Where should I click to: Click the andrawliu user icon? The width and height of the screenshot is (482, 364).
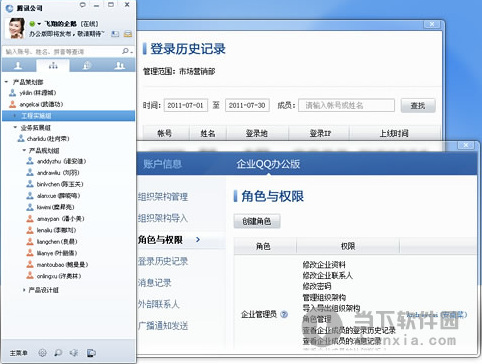click(30, 172)
